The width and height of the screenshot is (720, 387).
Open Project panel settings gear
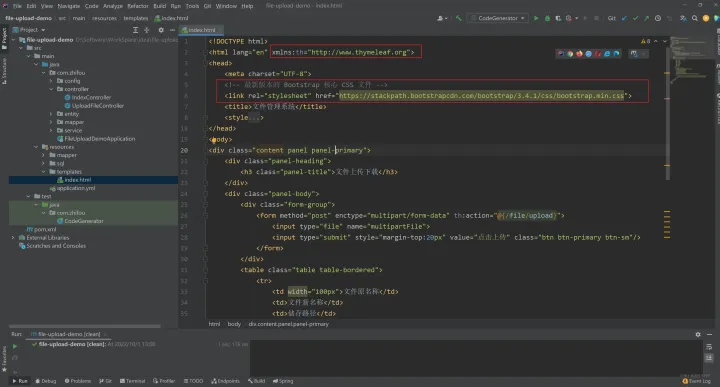click(161, 30)
